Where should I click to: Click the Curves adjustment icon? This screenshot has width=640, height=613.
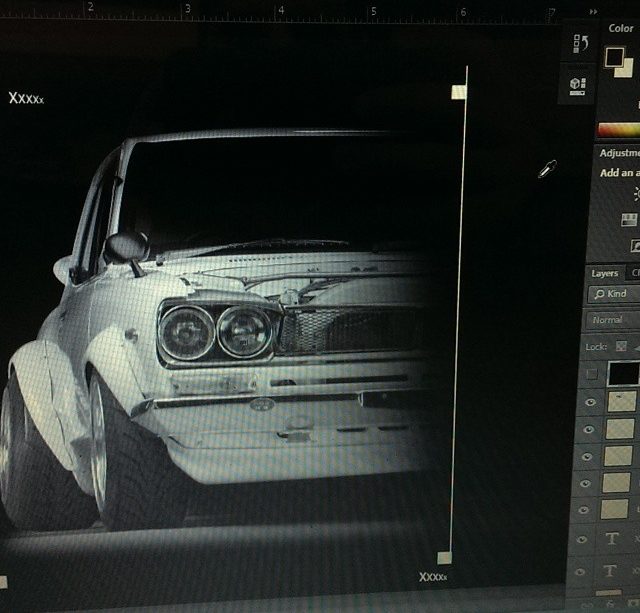(x=635, y=245)
